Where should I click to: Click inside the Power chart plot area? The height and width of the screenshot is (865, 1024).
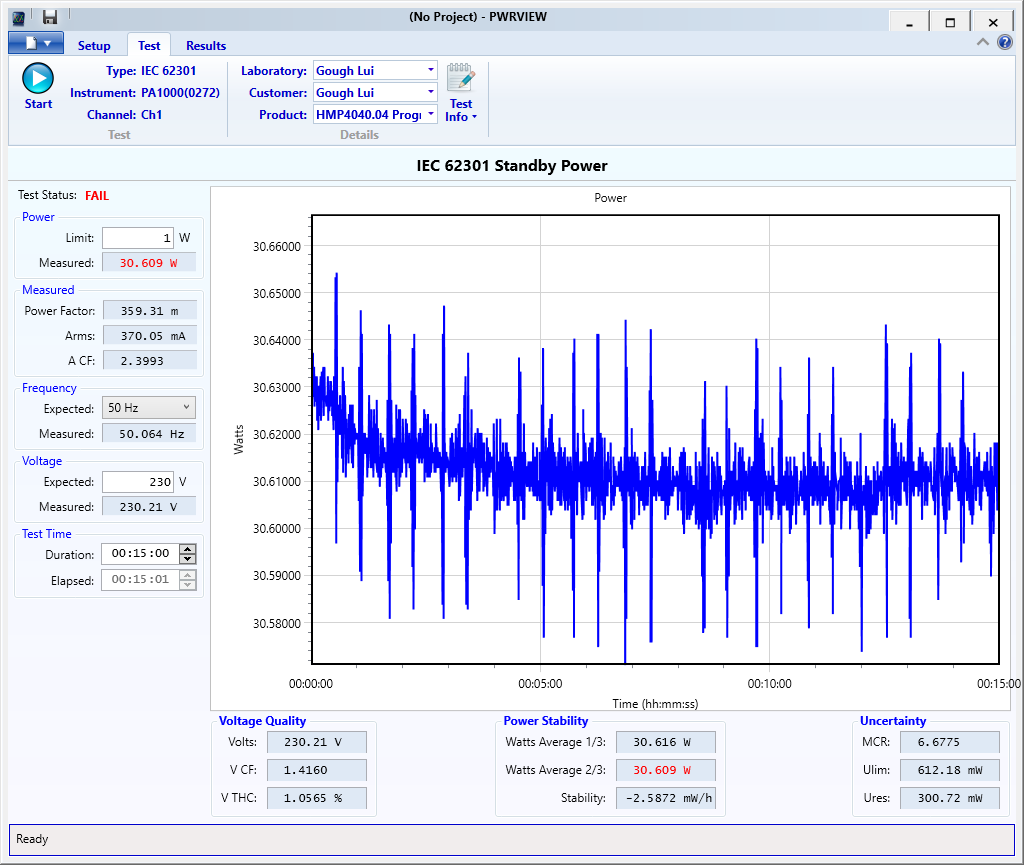coord(655,439)
